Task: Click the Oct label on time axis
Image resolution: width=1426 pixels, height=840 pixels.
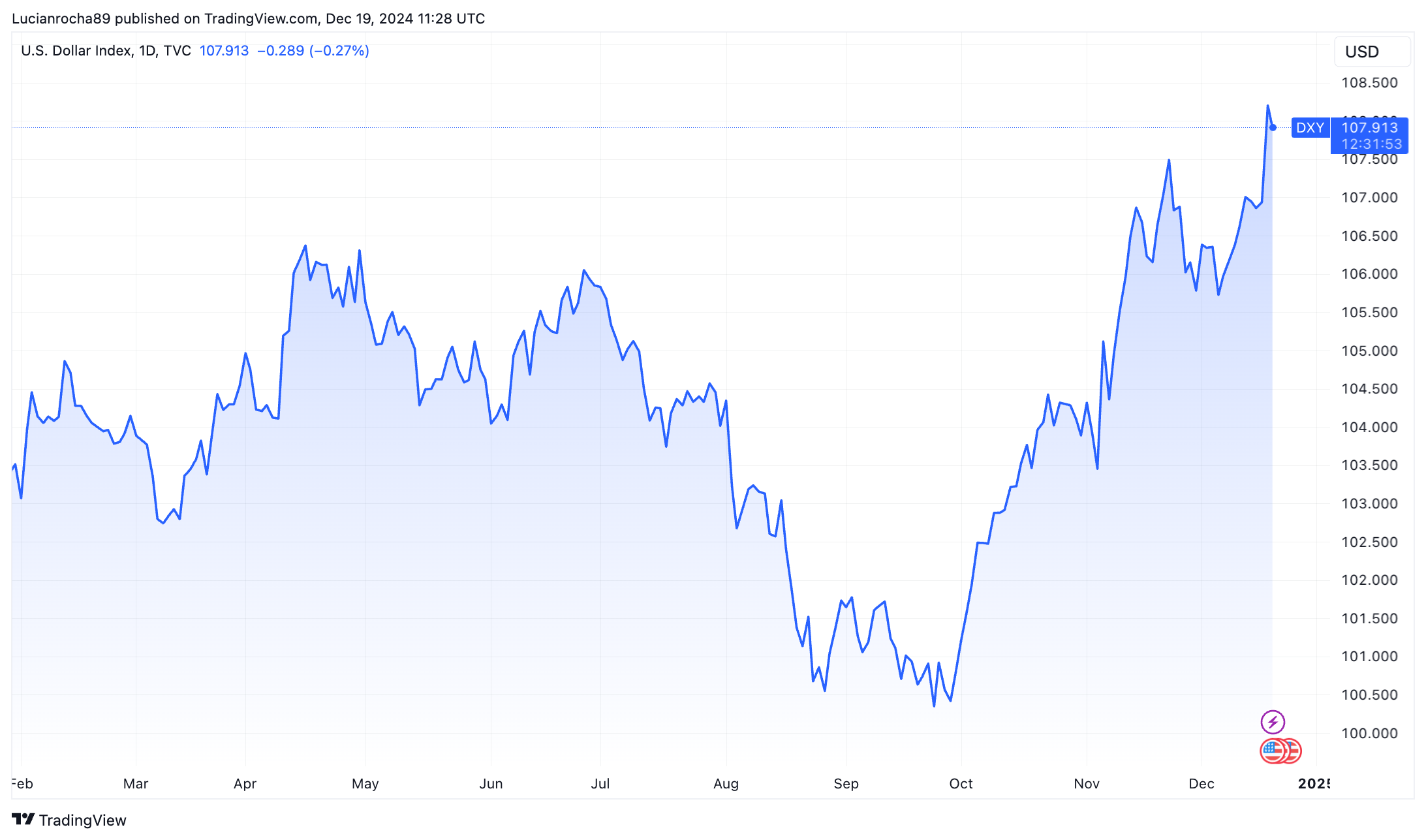Action: 961,784
